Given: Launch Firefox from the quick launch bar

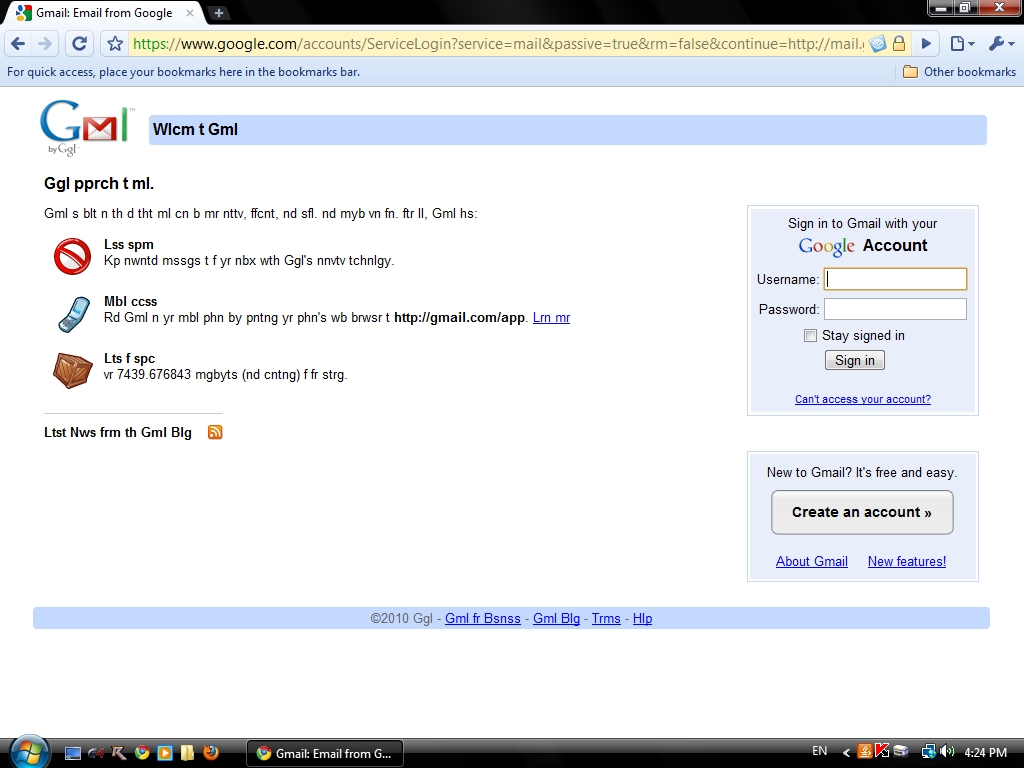Looking at the screenshot, I should (210, 752).
